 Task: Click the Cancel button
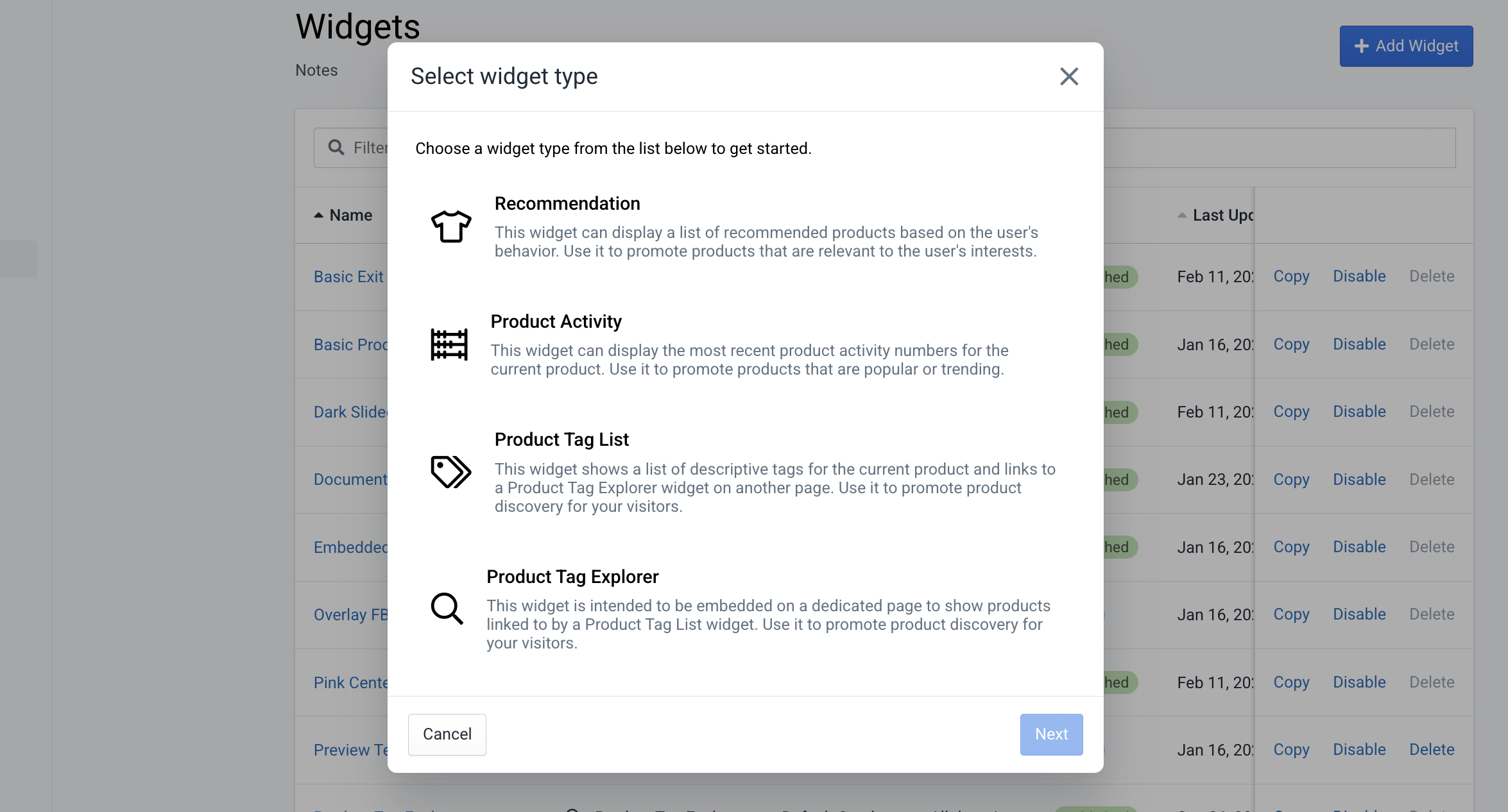(x=447, y=734)
